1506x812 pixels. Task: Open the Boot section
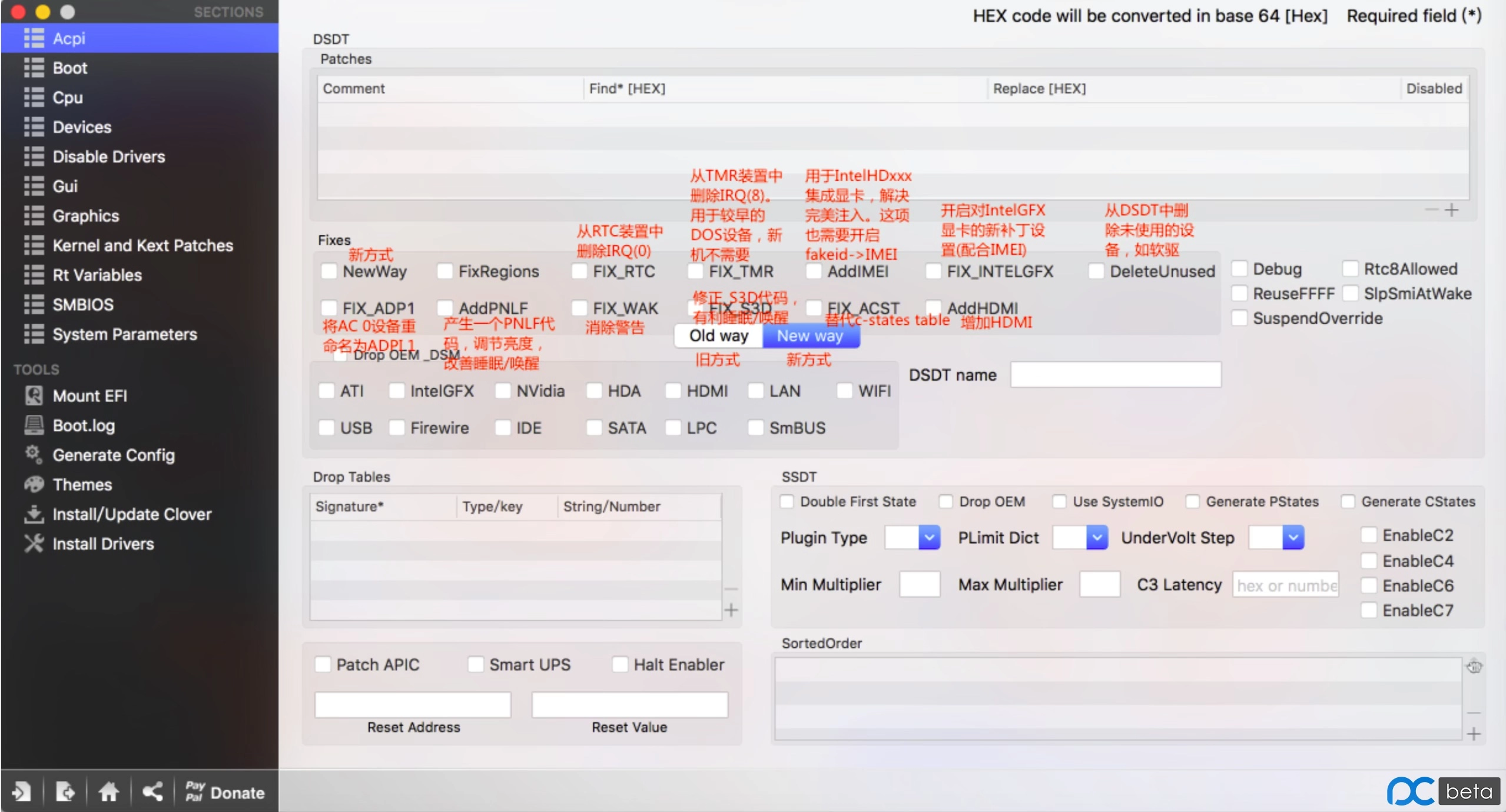pos(140,68)
